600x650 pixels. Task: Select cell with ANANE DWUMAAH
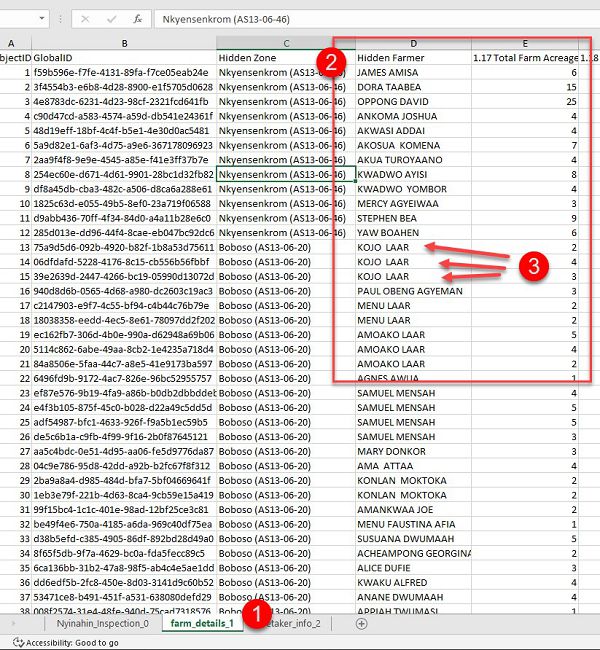click(413, 597)
